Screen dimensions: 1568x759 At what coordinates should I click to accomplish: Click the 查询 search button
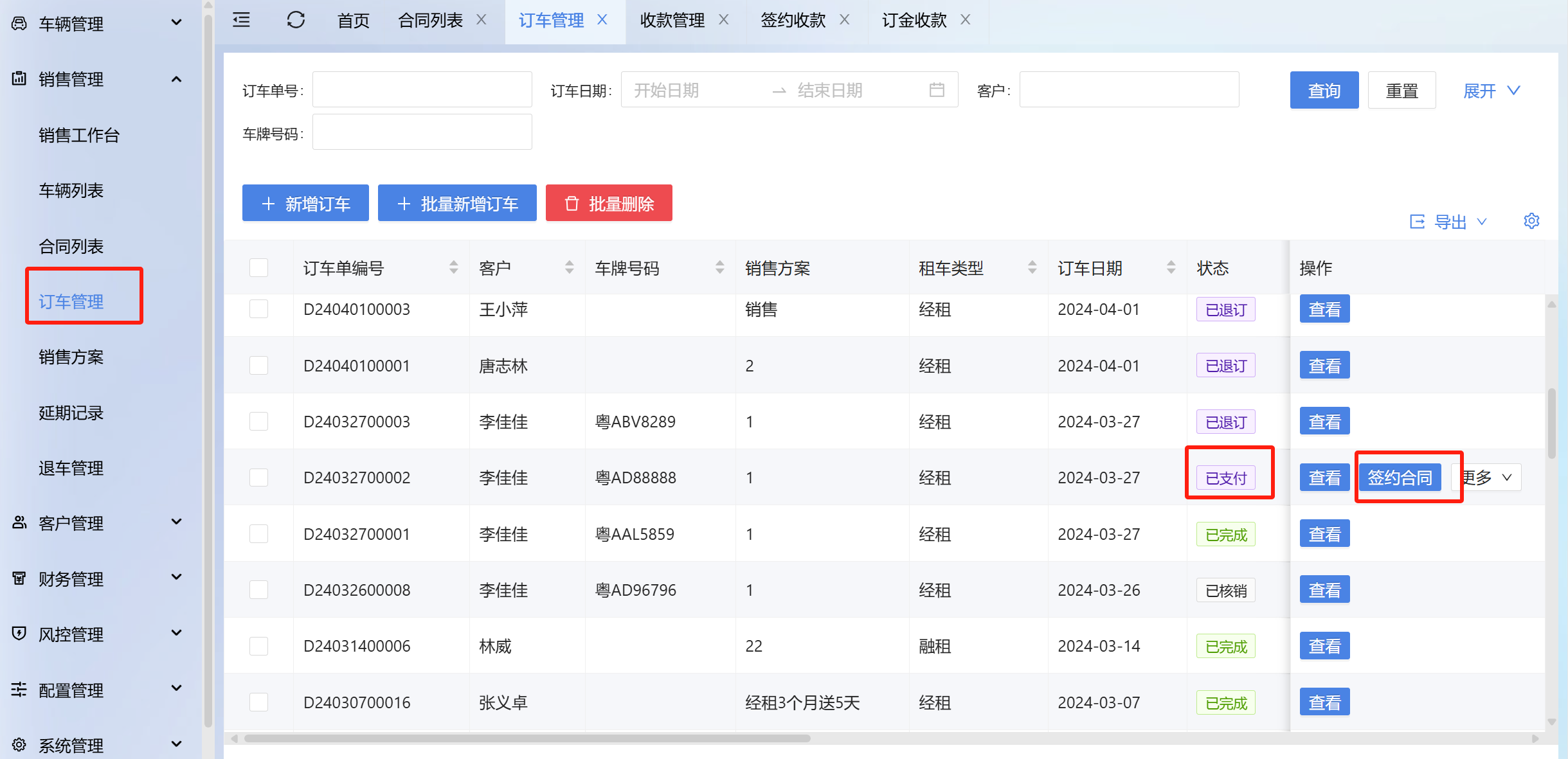(1324, 91)
